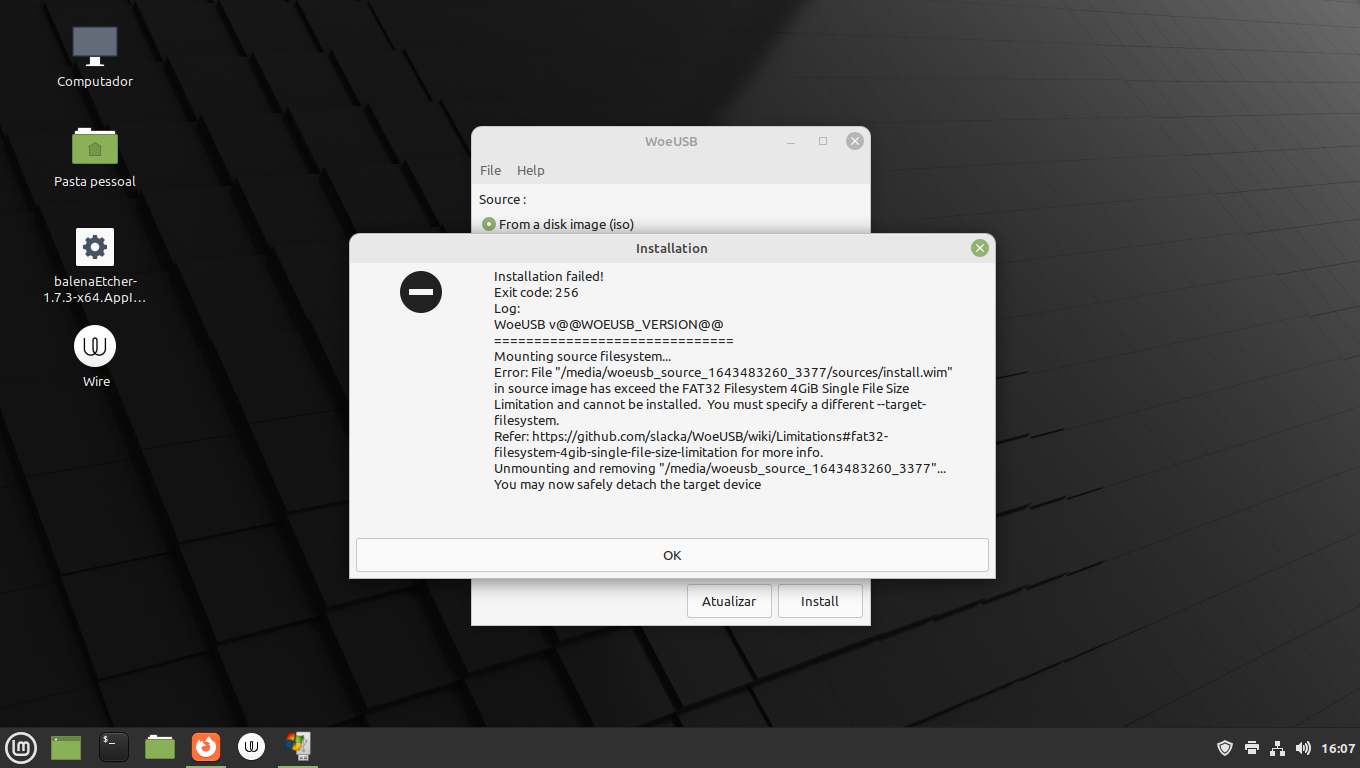Open the Linux Mint start menu
This screenshot has width=1360, height=768.
click(21, 747)
